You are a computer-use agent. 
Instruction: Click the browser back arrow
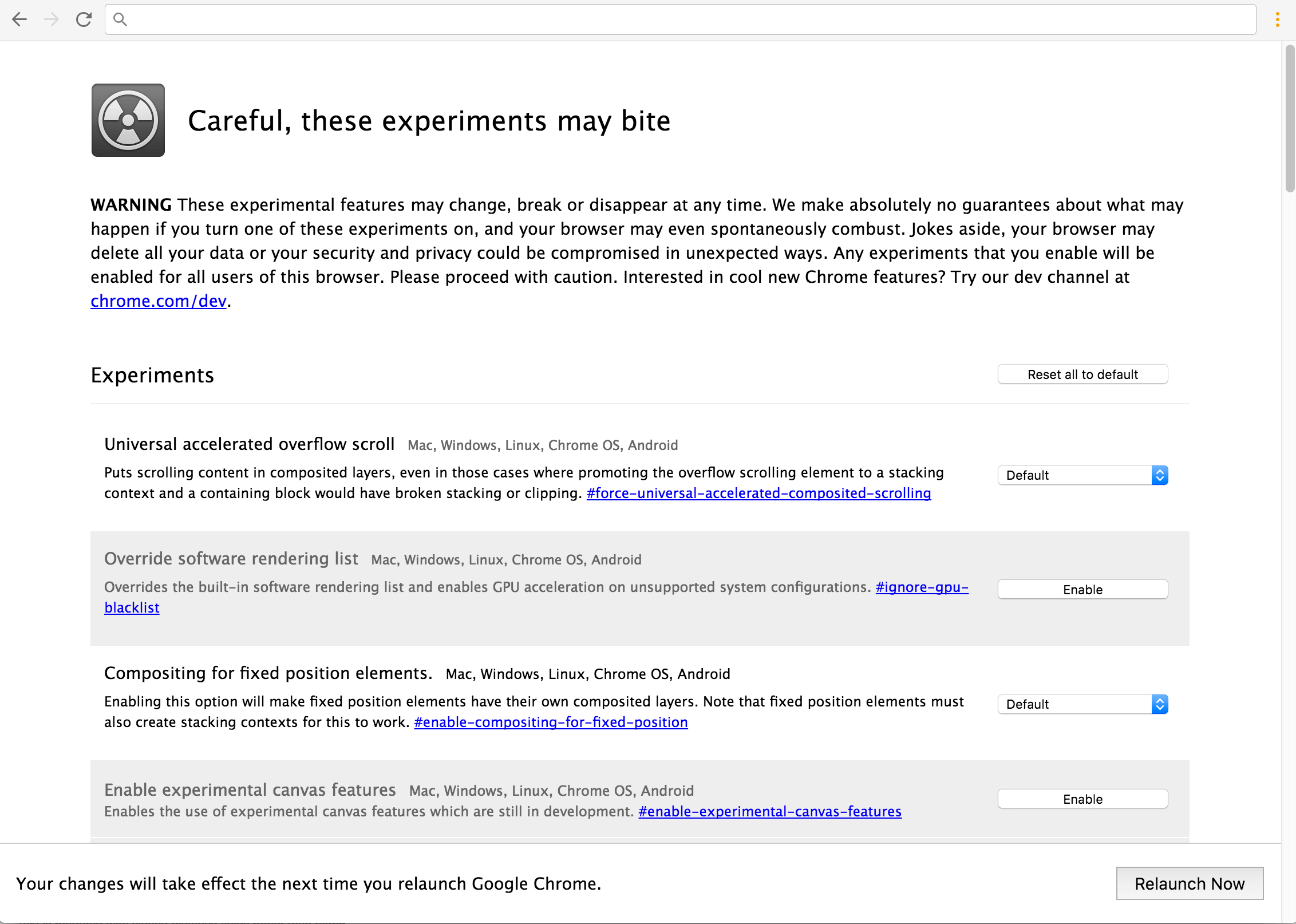click(19, 19)
